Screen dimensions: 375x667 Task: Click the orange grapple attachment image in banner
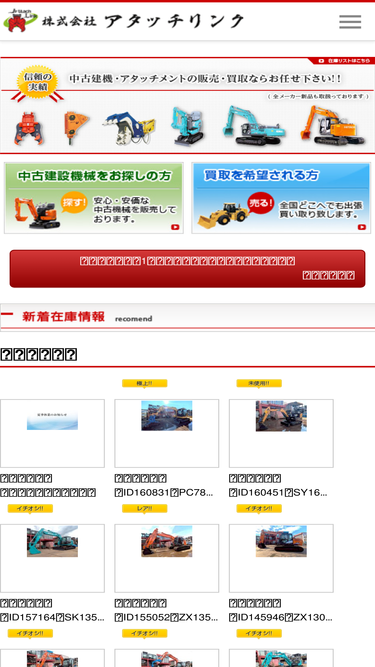click(x=29, y=128)
